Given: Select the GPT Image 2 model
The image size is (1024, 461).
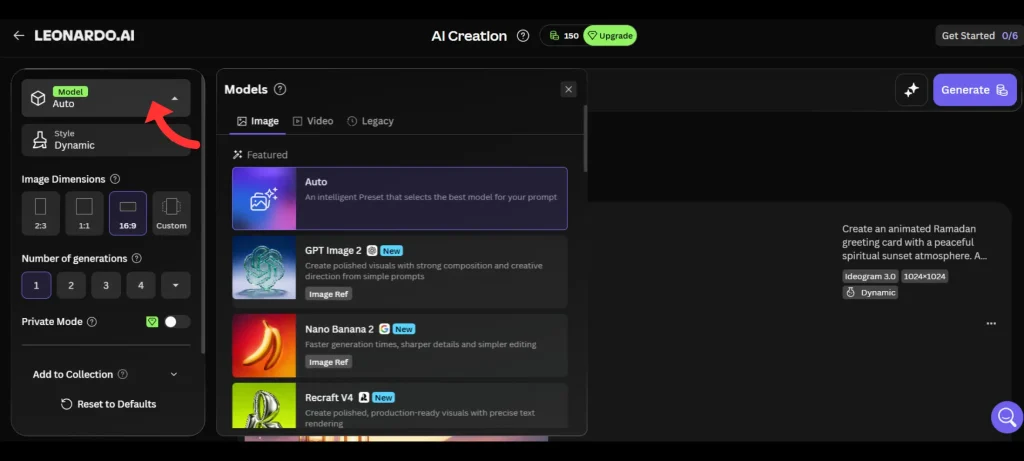Looking at the screenshot, I should click(400, 271).
